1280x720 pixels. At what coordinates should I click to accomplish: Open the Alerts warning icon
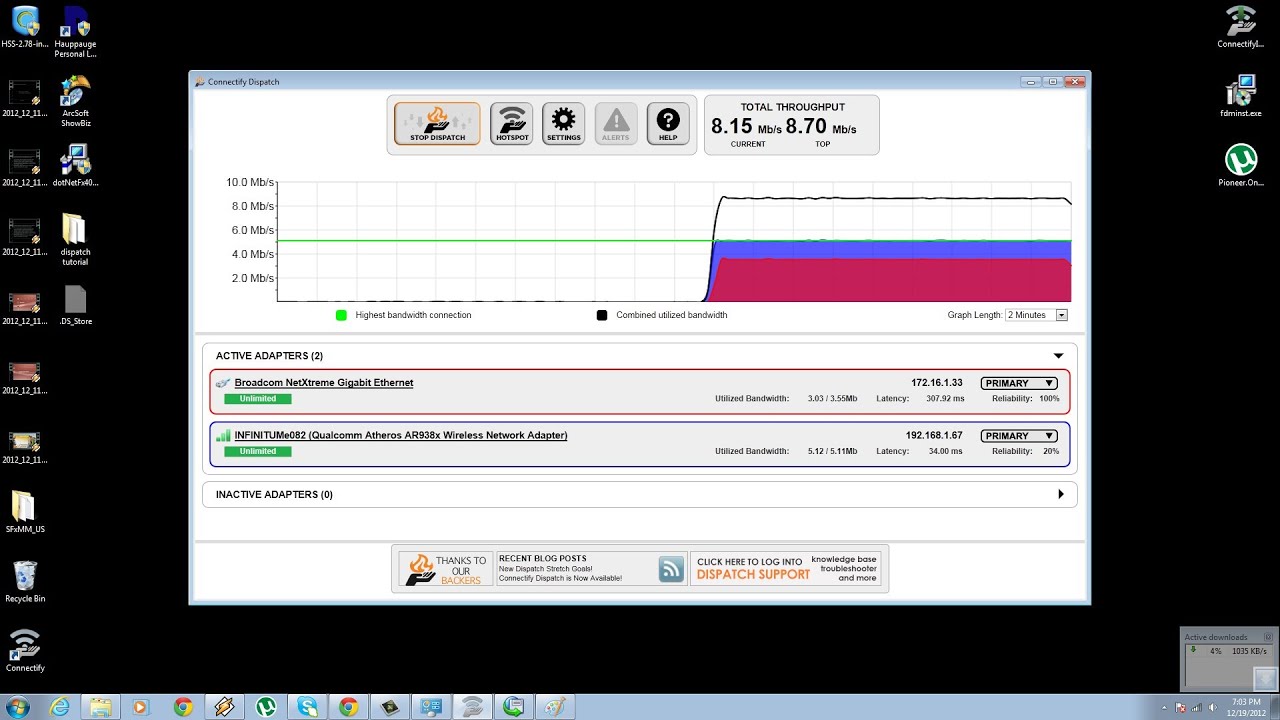tap(616, 124)
